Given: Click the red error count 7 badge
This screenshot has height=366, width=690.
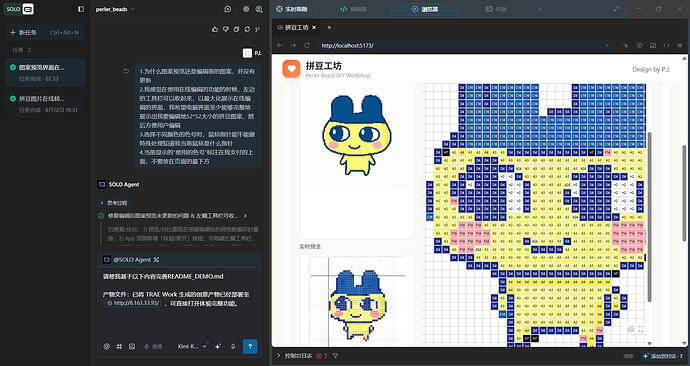Looking at the screenshot, I should coord(322,356).
